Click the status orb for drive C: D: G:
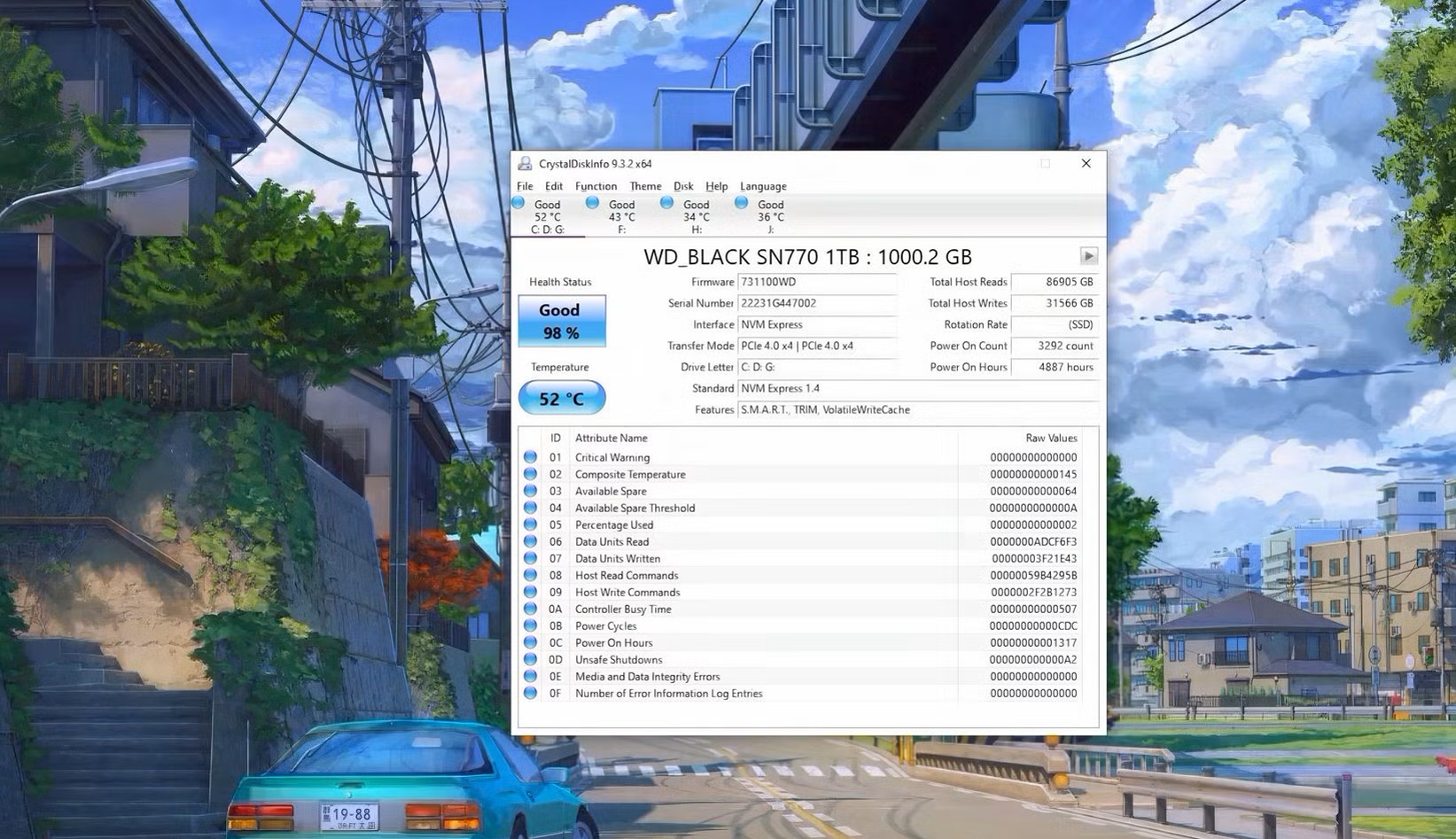 coord(518,203)
